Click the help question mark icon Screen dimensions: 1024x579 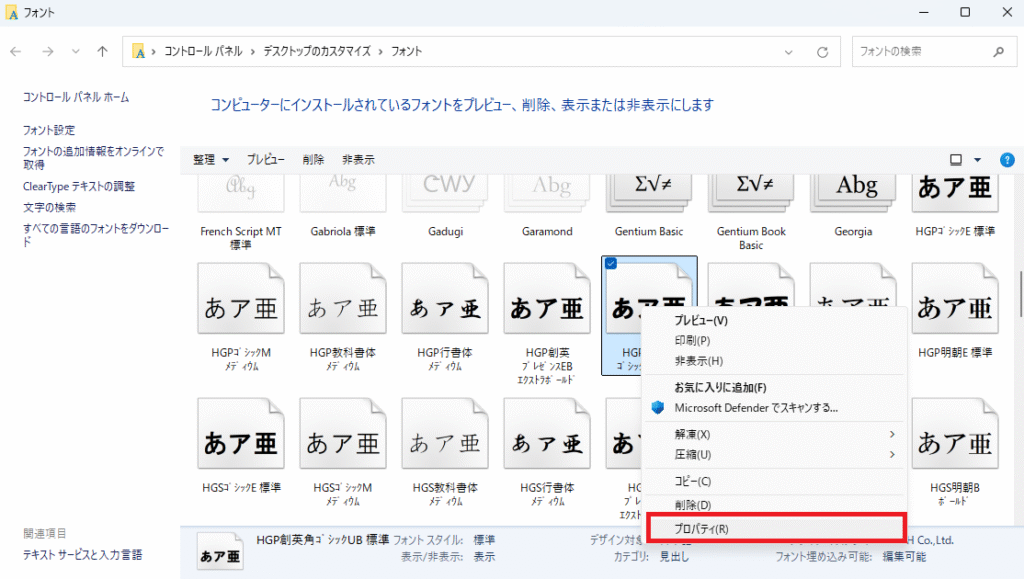(1007, 160)
